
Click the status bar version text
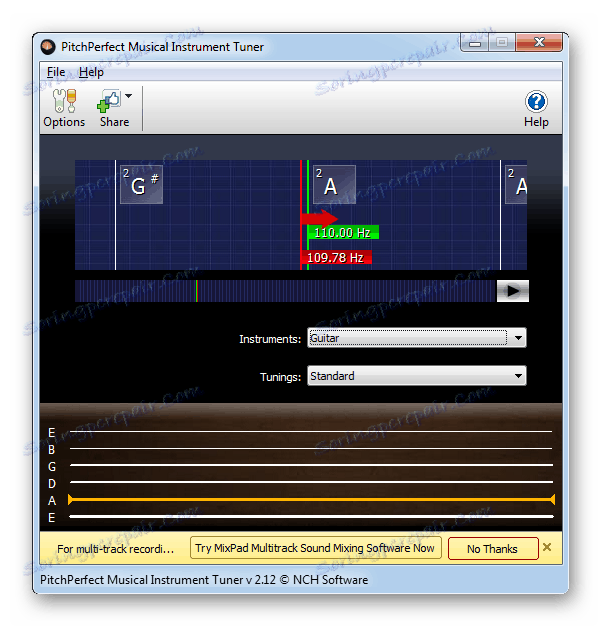(x=204, y=580)
